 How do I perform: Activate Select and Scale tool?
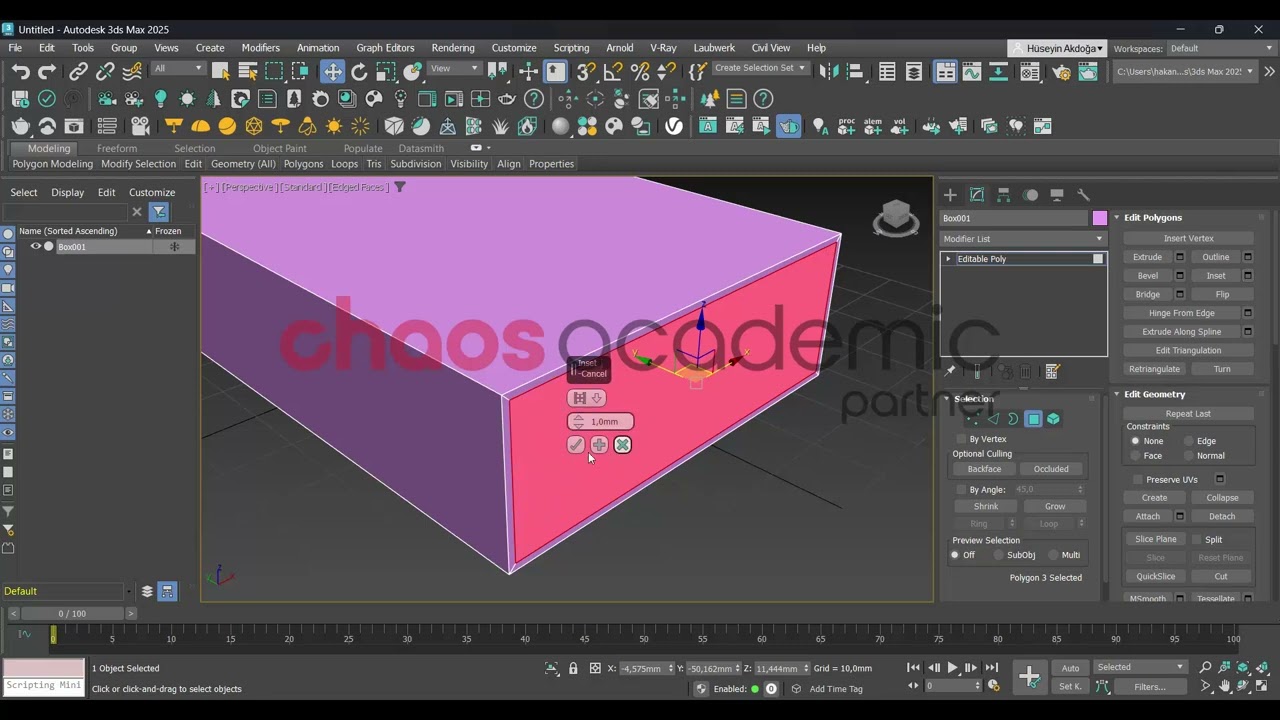[386, 71]
